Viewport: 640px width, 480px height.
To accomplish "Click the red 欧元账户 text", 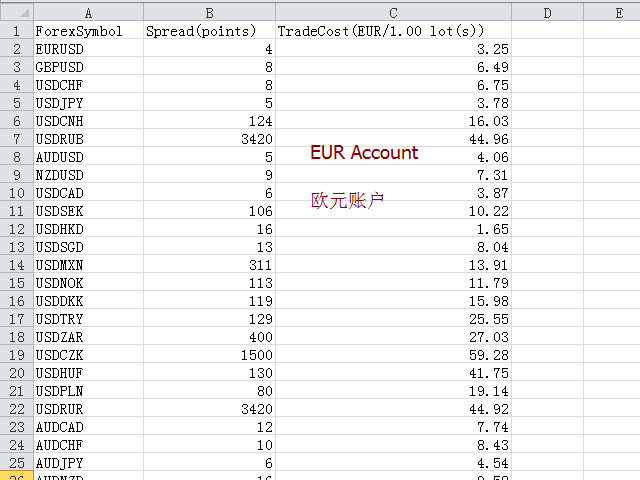I will pyautogui.click(x=347, y=200).
